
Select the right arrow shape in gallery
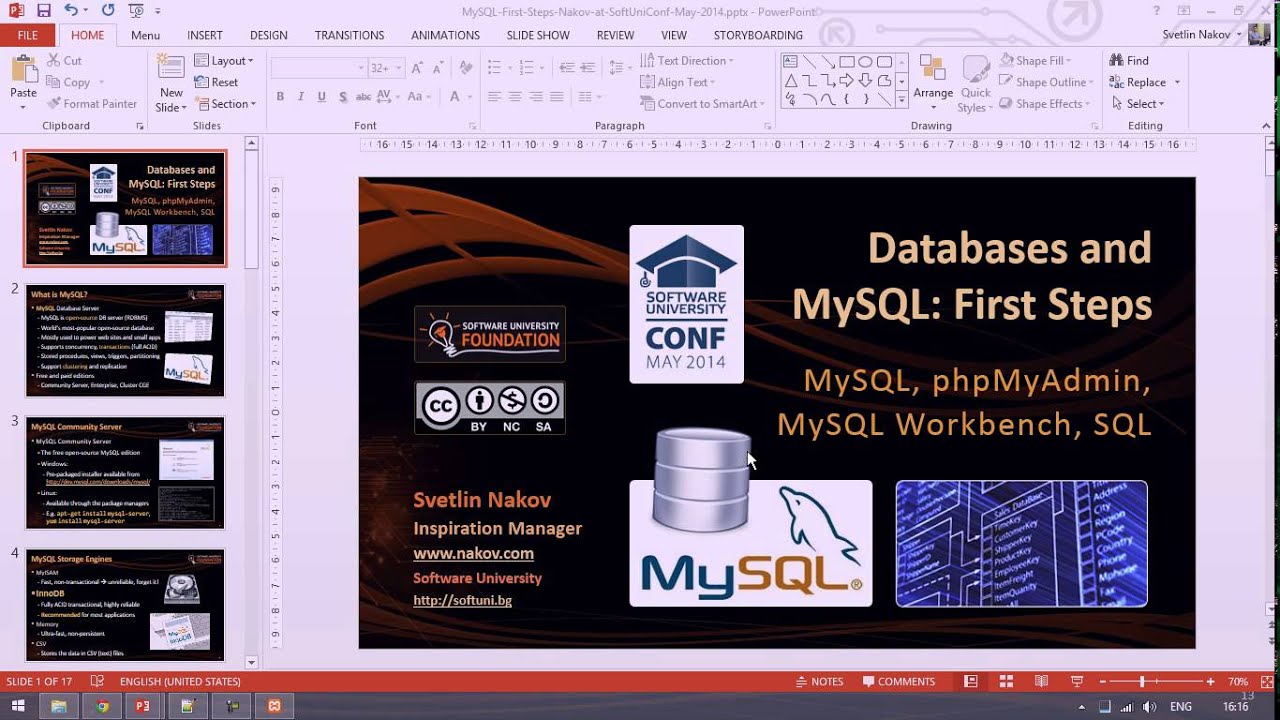[847, 81]
